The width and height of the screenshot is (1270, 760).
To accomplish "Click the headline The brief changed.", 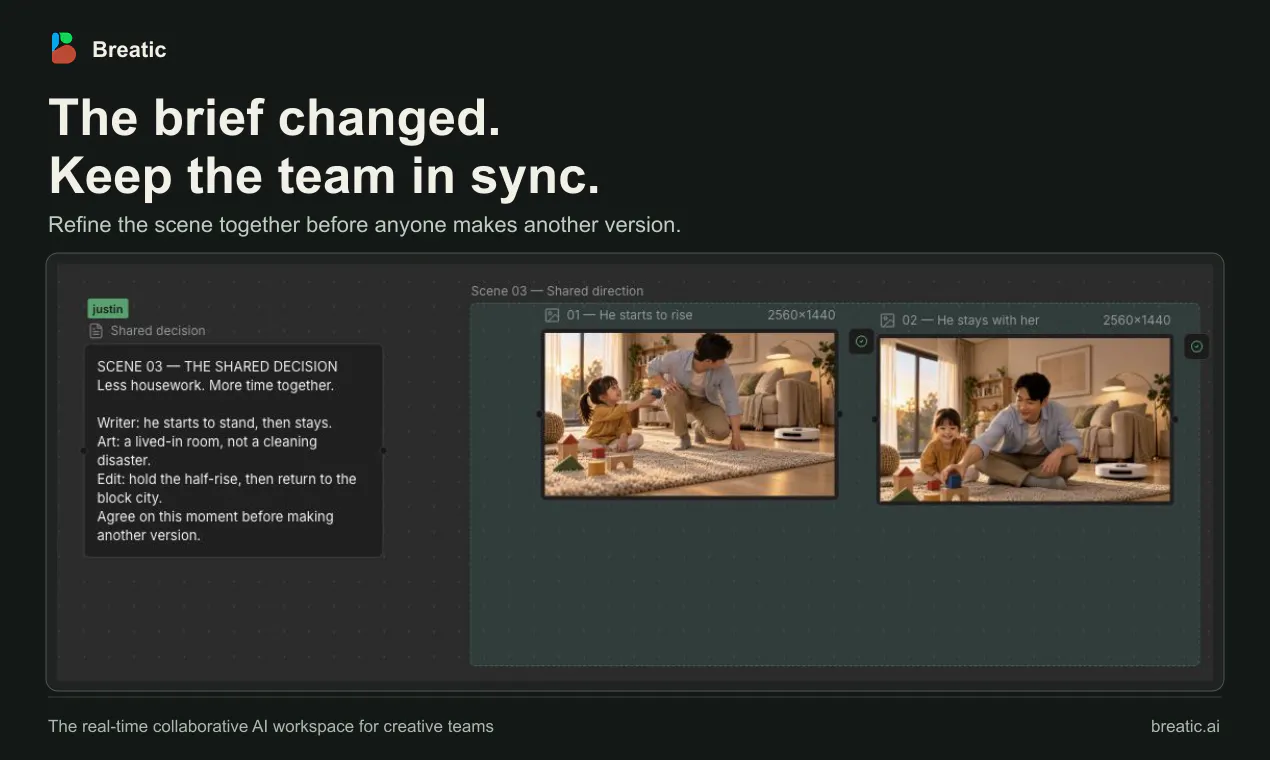I will (275, 118).
